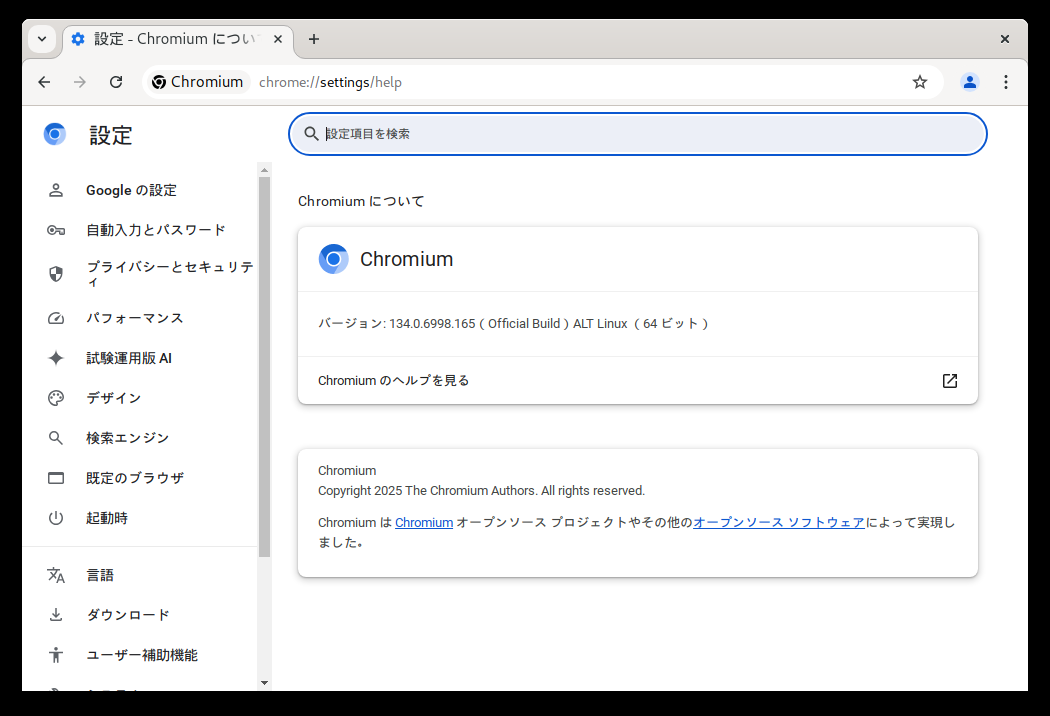
Task: Click the settings search field
Action: pyautogui.click(x=638, y=134)
